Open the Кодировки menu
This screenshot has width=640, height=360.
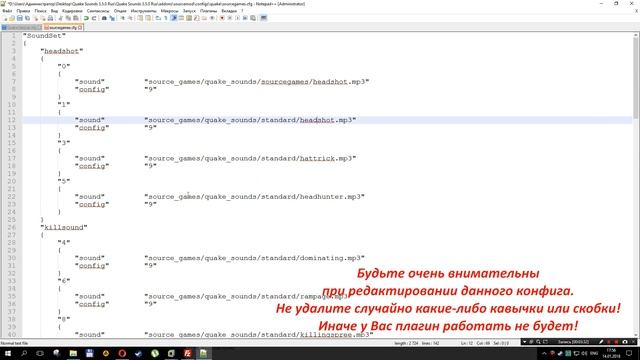point(72,11)
